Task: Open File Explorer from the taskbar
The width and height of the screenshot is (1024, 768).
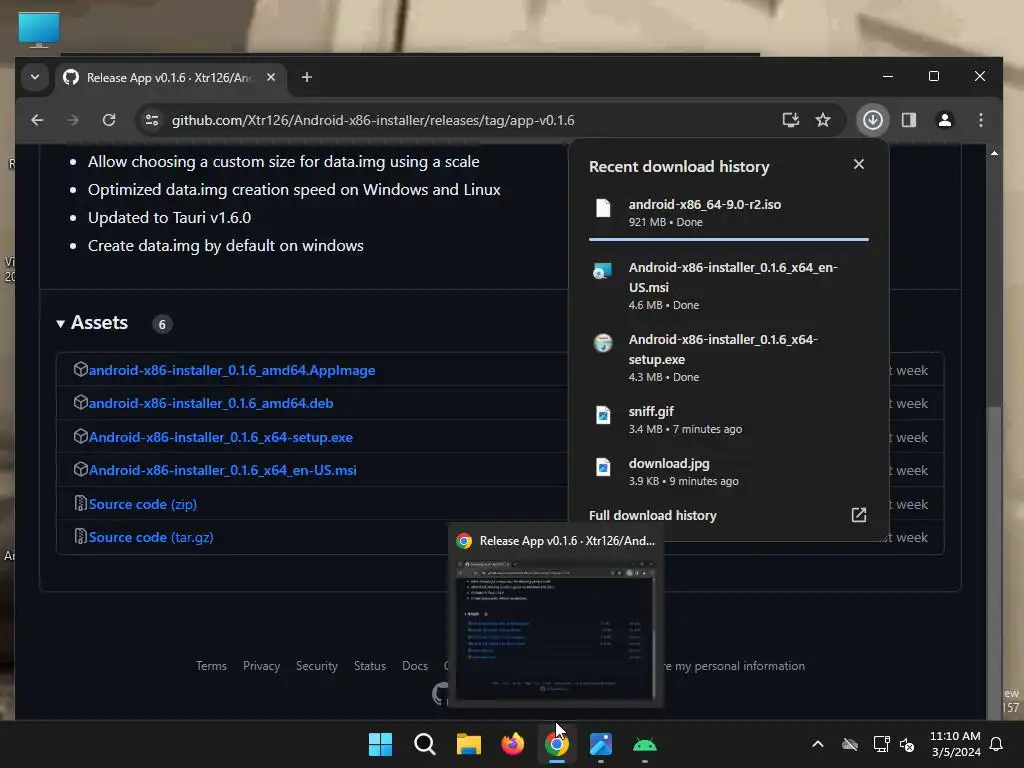Action: click(468, 744)
